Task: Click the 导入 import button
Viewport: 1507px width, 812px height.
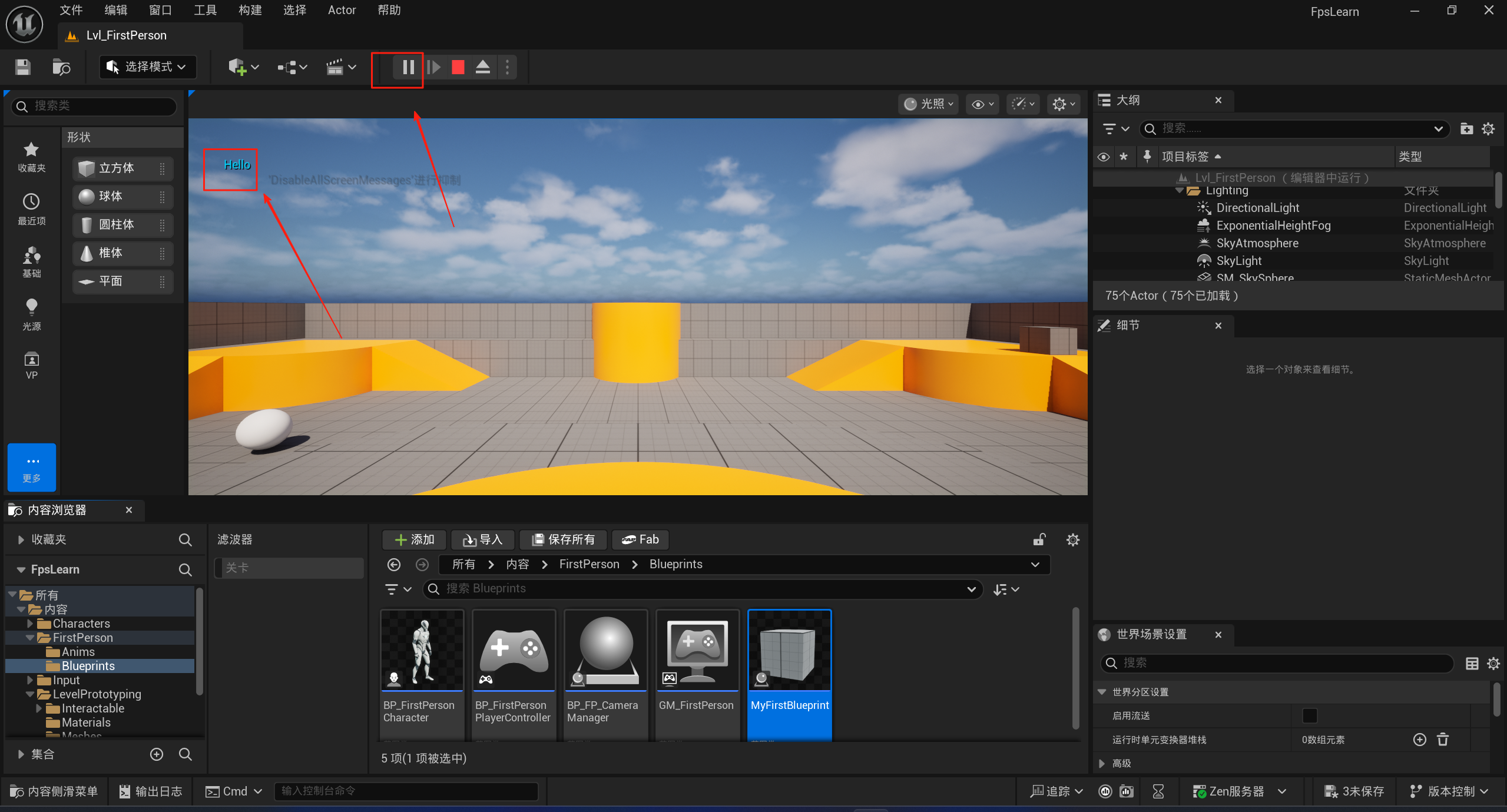Action: 483,539
